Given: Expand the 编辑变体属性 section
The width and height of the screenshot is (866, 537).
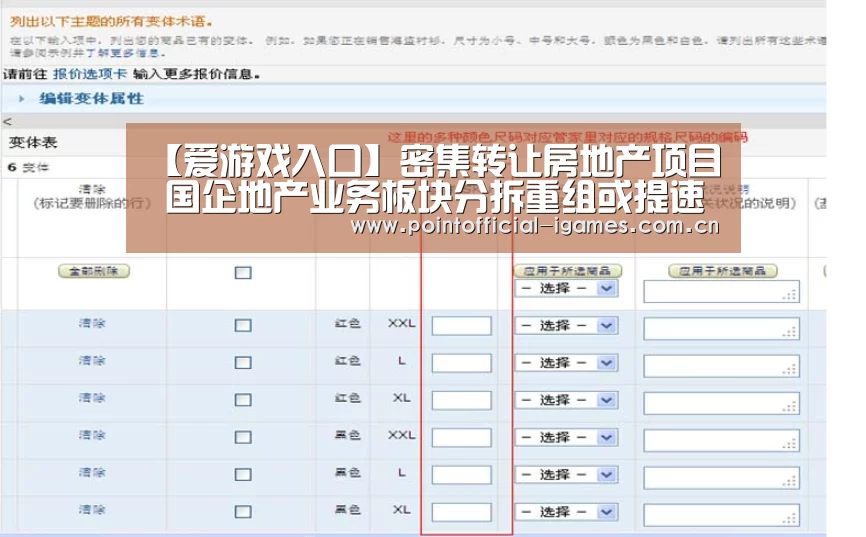Looking at the screenshot, I should click(91, 99).
